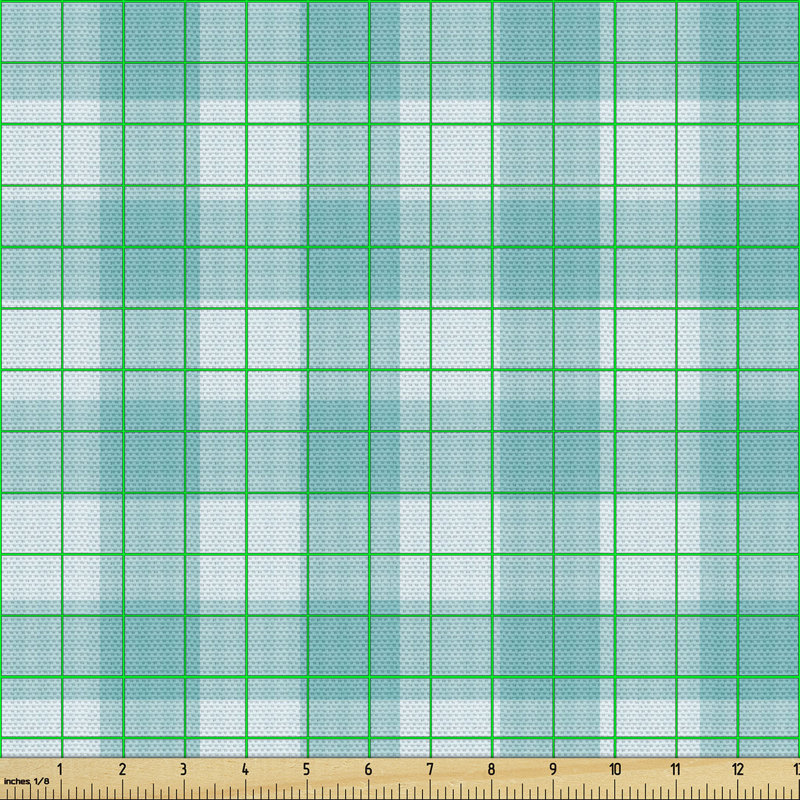Click the ruler number 9
Screen dimensions: 800x800
click(553, 769)
